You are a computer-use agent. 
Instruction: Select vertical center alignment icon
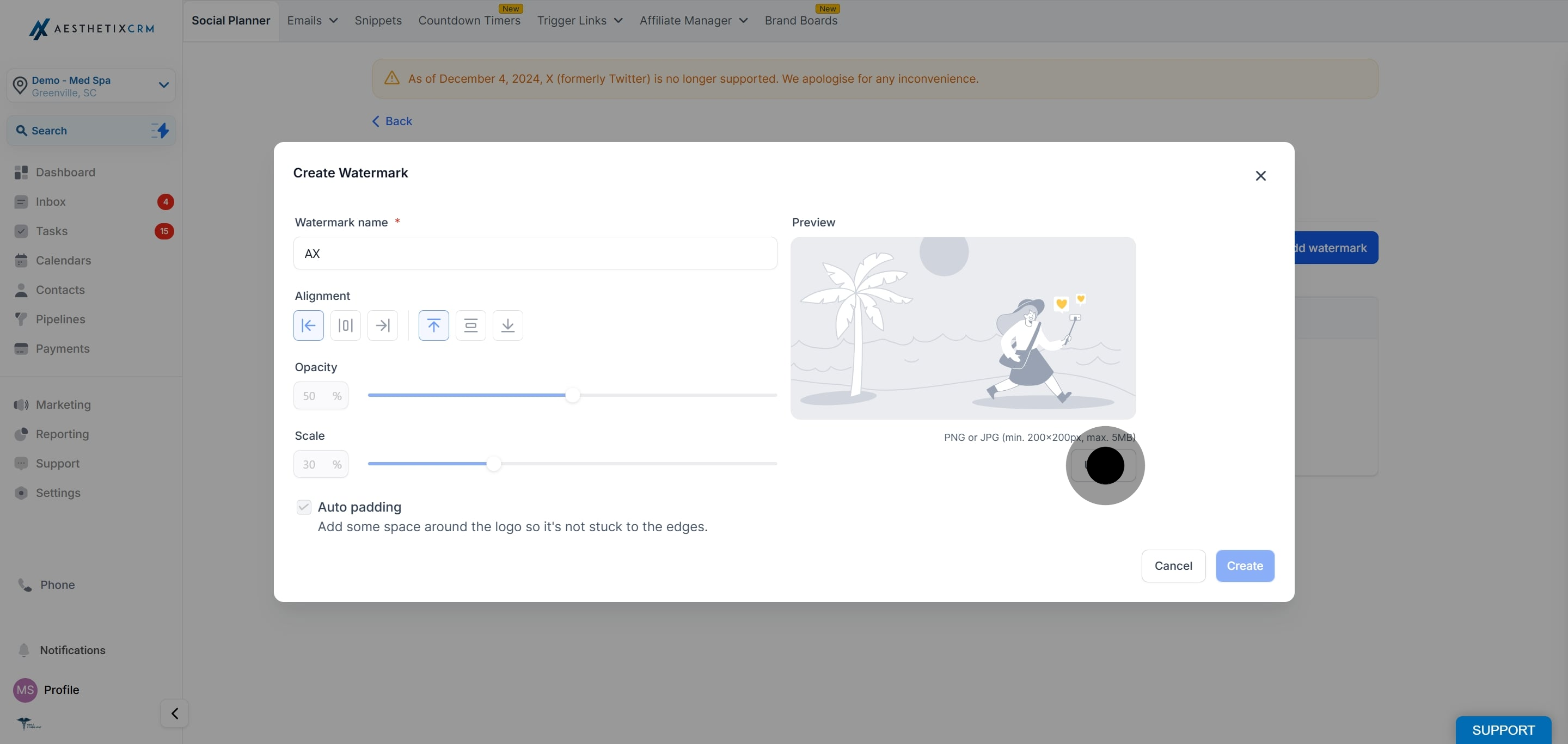coord(470,325)
